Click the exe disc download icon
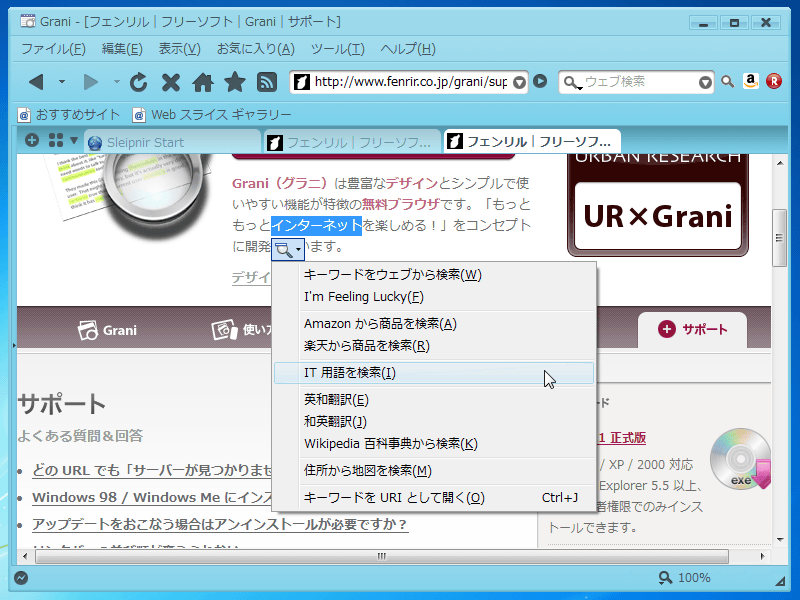800x600 pixels. pos(741,459)
